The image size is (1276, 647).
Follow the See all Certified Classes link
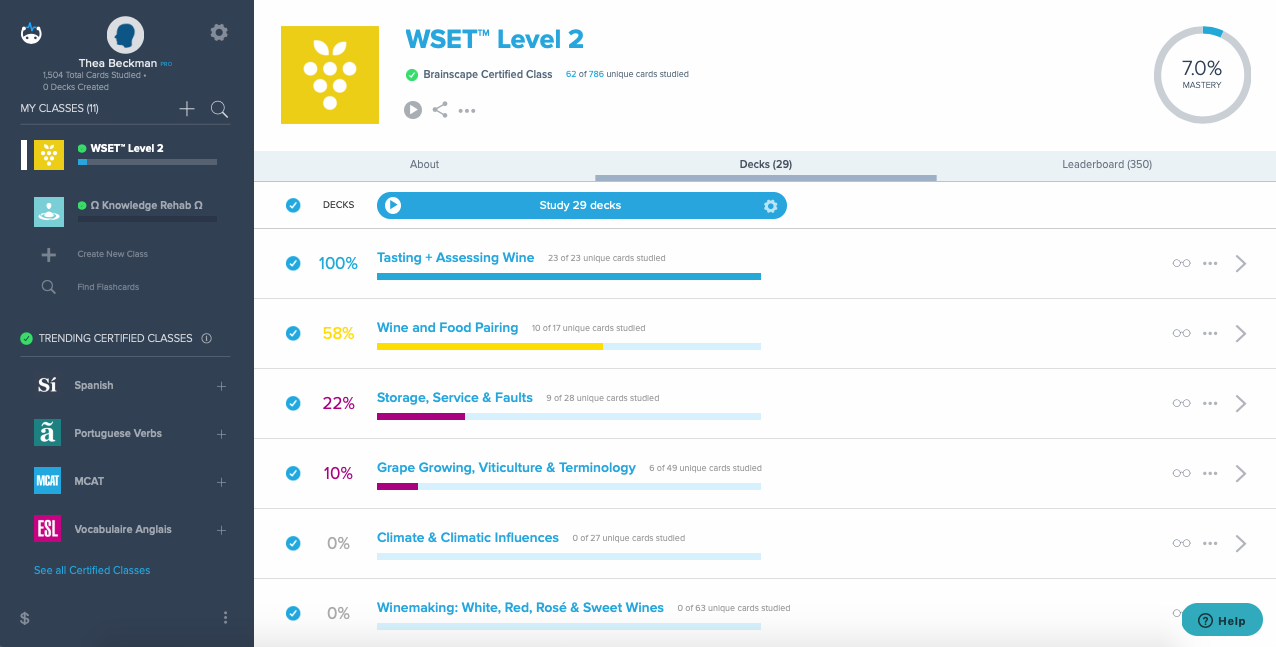(x=91, y=570)
